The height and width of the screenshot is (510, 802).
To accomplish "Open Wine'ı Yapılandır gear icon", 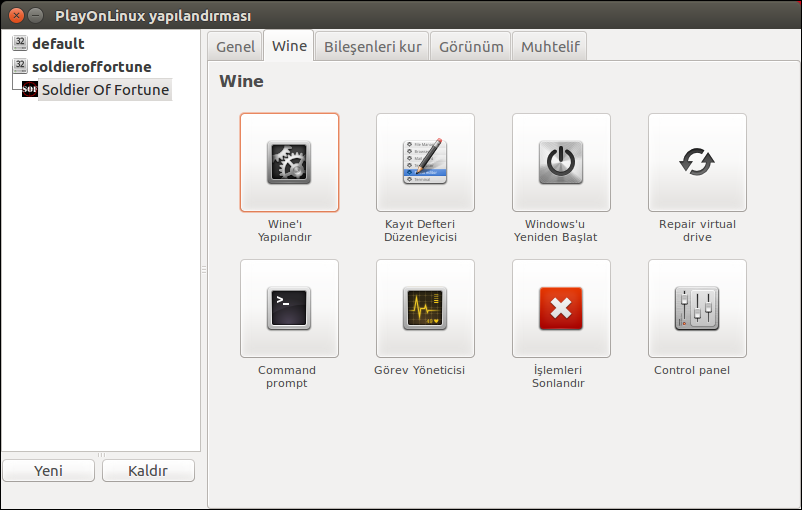I will pos(289,163).
